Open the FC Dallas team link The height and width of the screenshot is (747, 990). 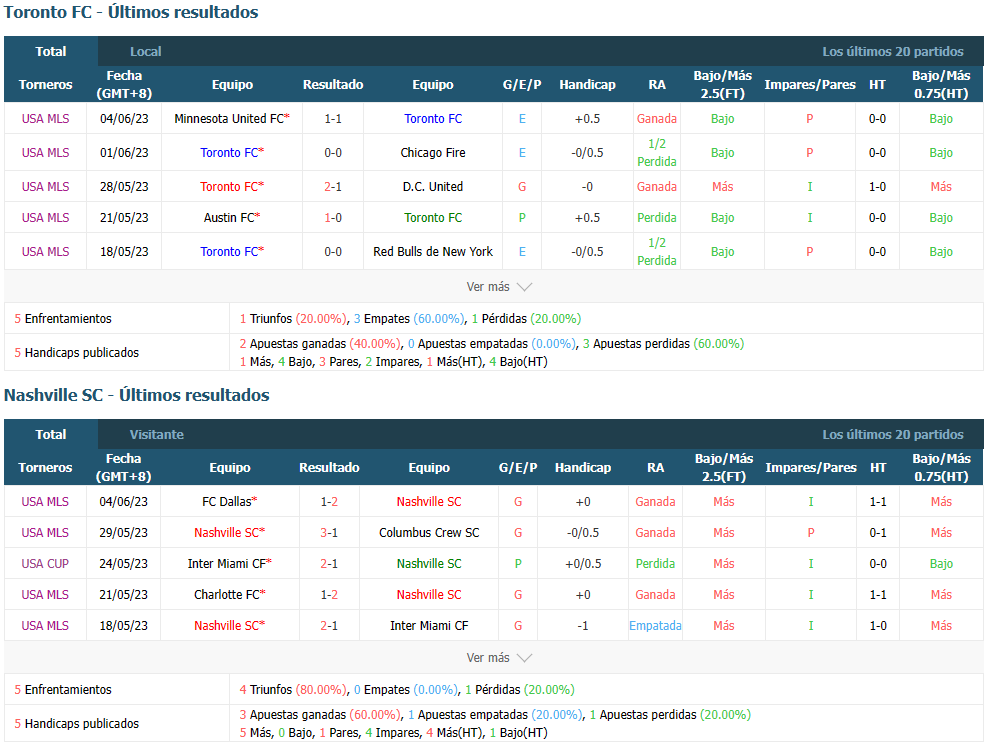[x=230, y=502]
